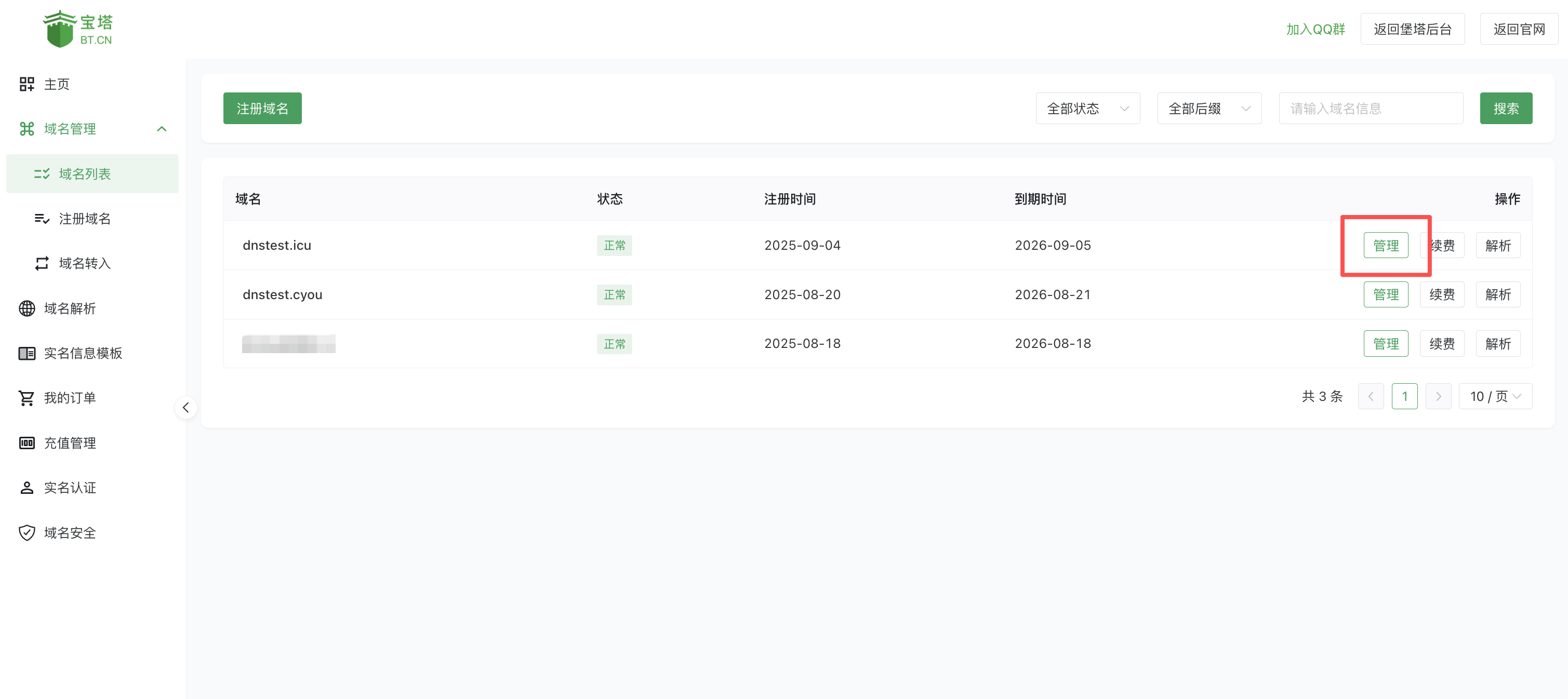
Task: Click the recharge icon for 充值管理
Action: 27,443
